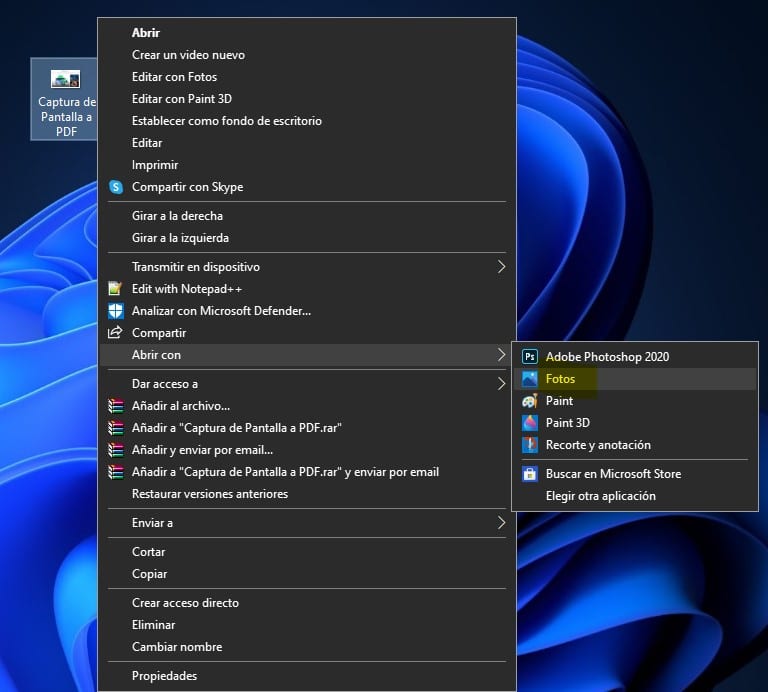The image size is (768, 692).
Task: Choose Abrir from the context menu
Action: [x=307, y=33]
